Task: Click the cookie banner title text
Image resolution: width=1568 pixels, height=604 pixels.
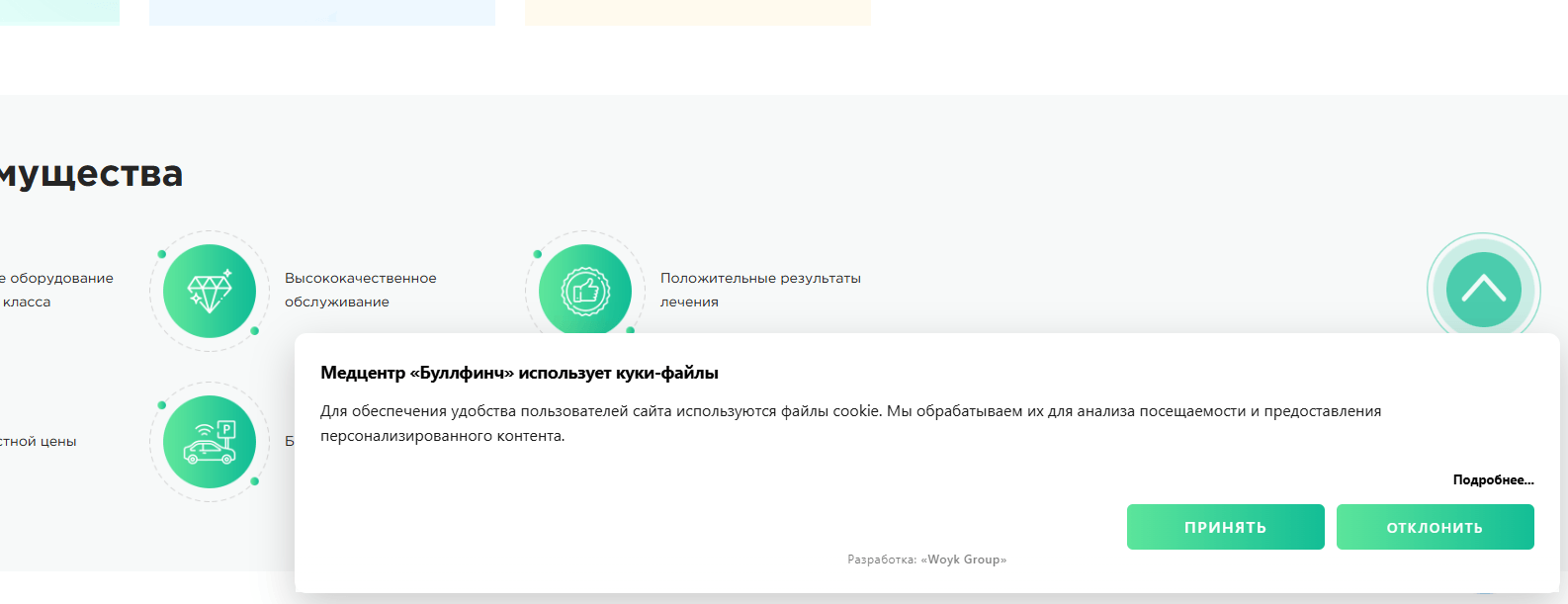Action: pyautogui.click(x=519, y=373)
